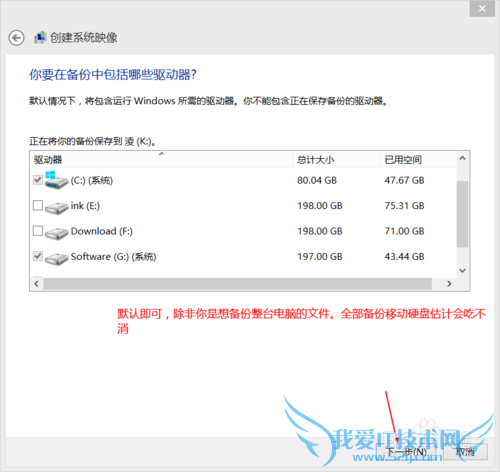Viewport: 500px width, 472px height.
Task: Go back using the back arrow button
Action: [16, 38]
